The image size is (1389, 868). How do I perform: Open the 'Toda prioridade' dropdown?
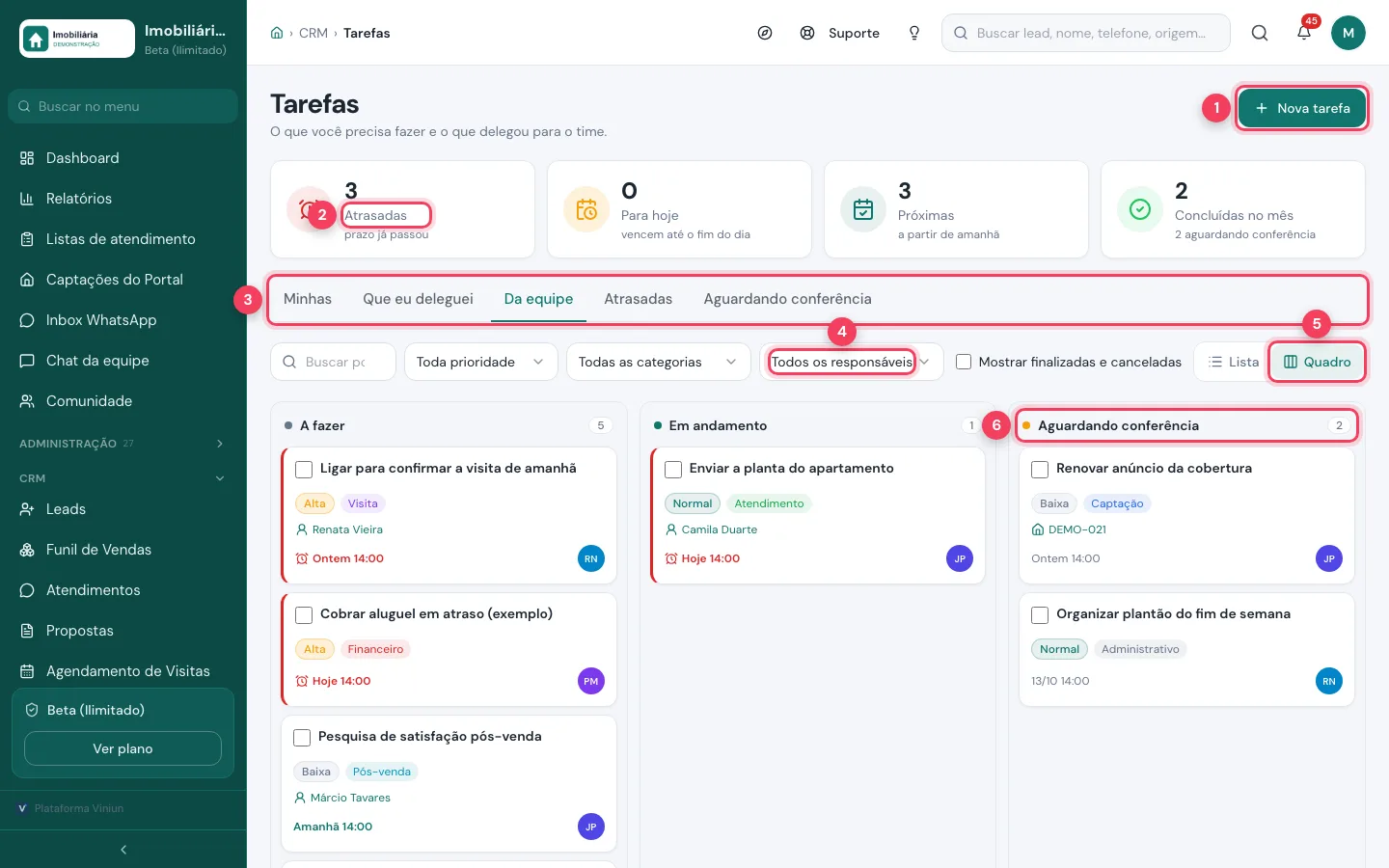(x=480, y=362)
